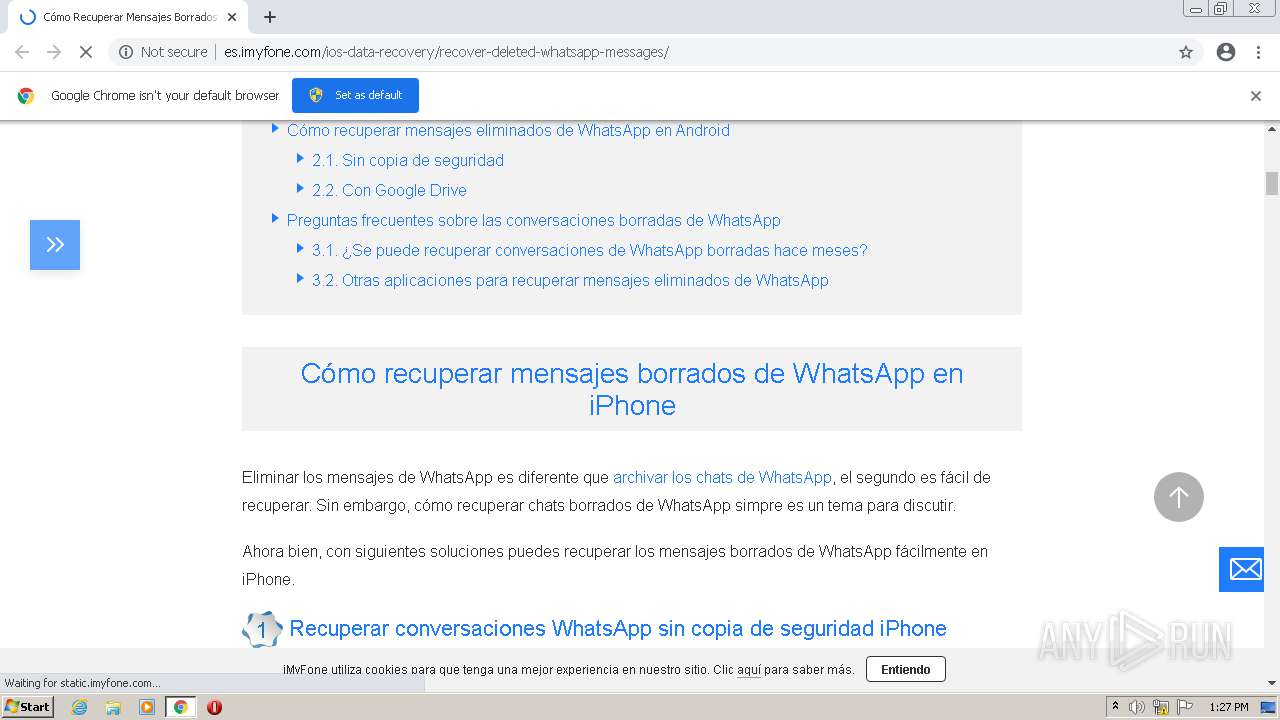Open the Chrome profile account icon
The image size is (1280, 720).
[1226, 52]
